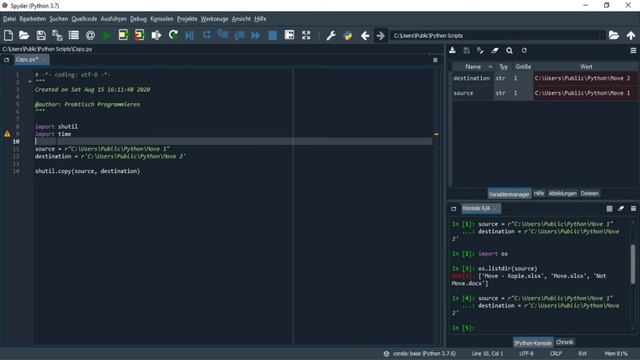Image resolution: width=640 pixels, height=360 pixels.
Task: Run current cell using the yellow cell icon
Action: click(123, 36)
